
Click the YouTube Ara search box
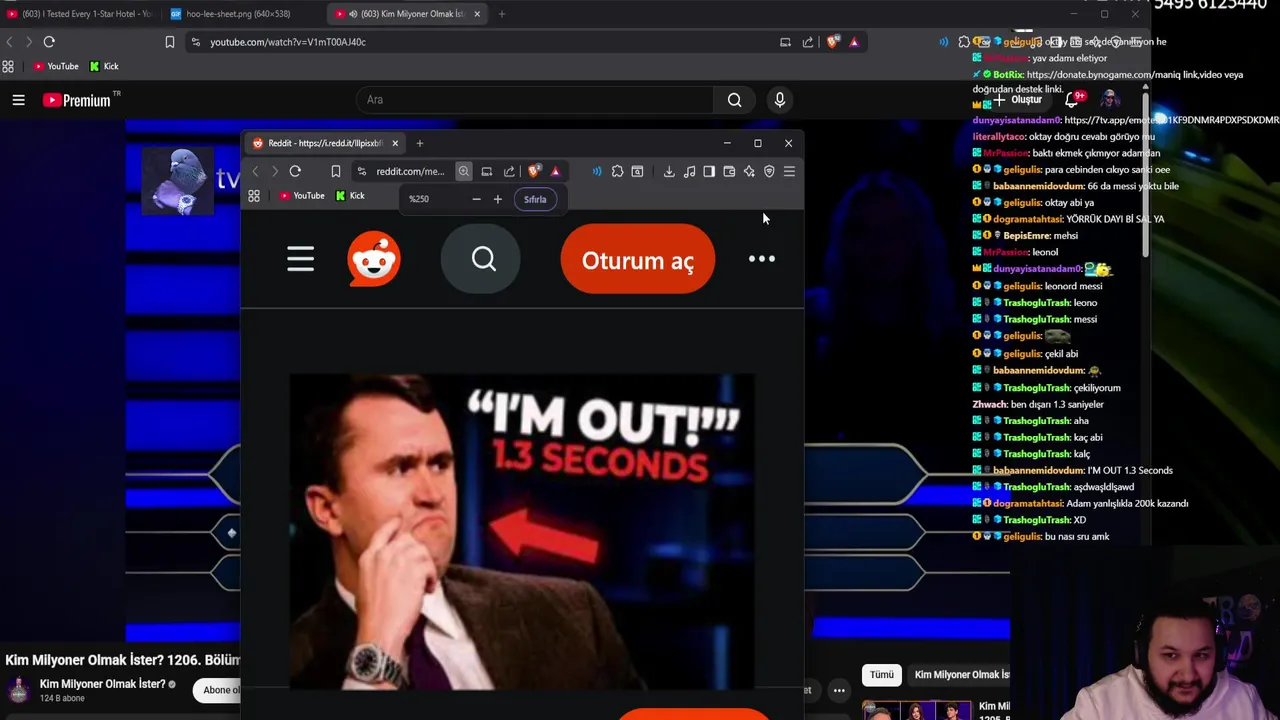coord(535,99)
